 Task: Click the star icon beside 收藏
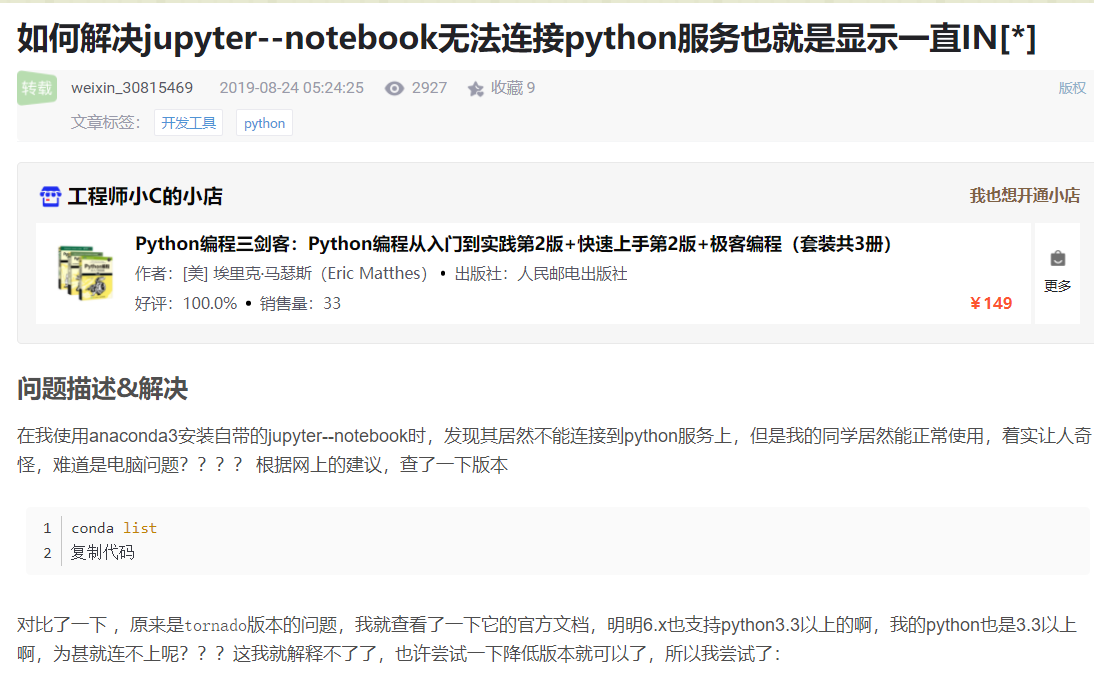476,88
